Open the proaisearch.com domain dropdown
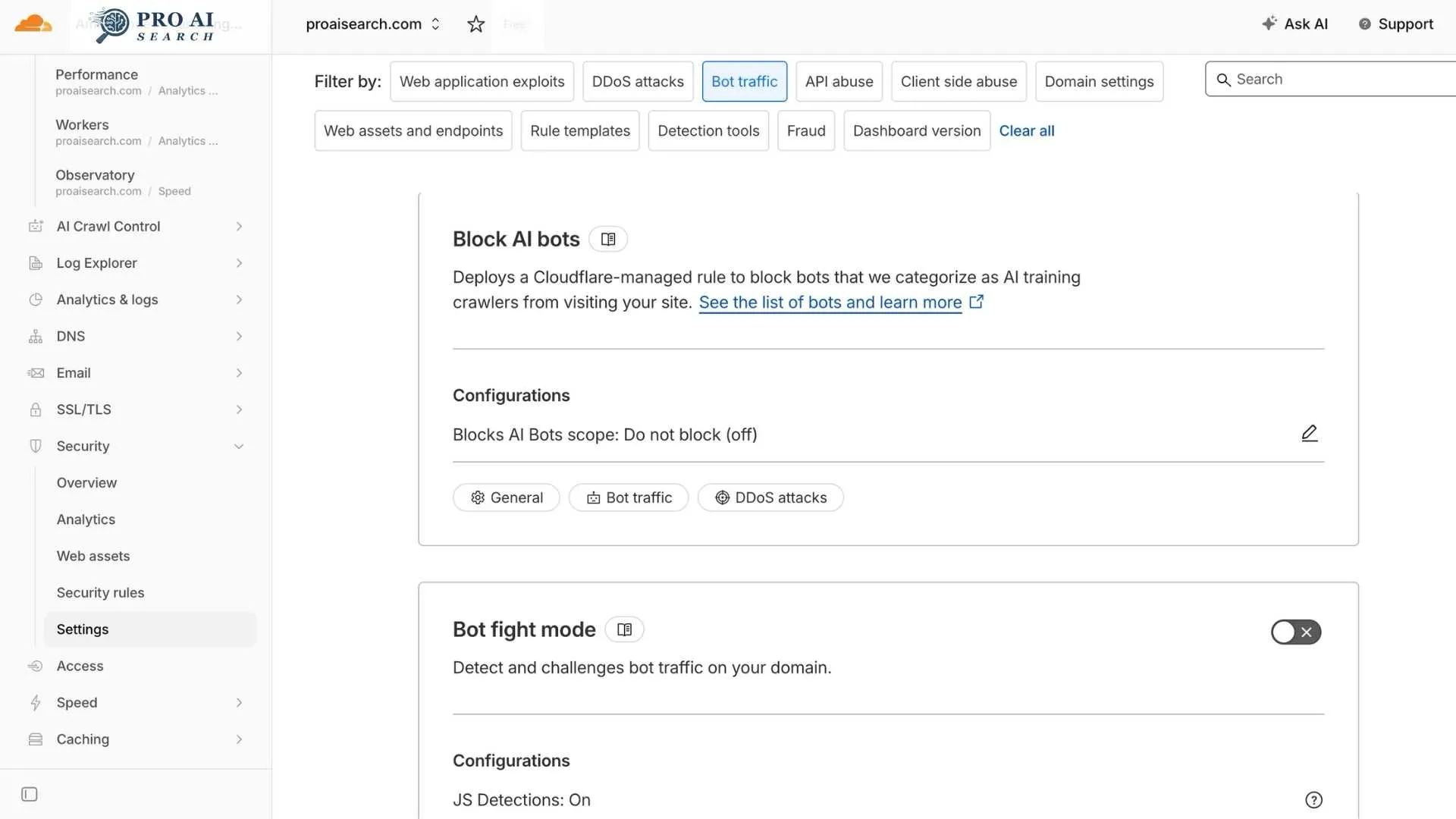The image size is (1456, 819). (x=435, y=24)
